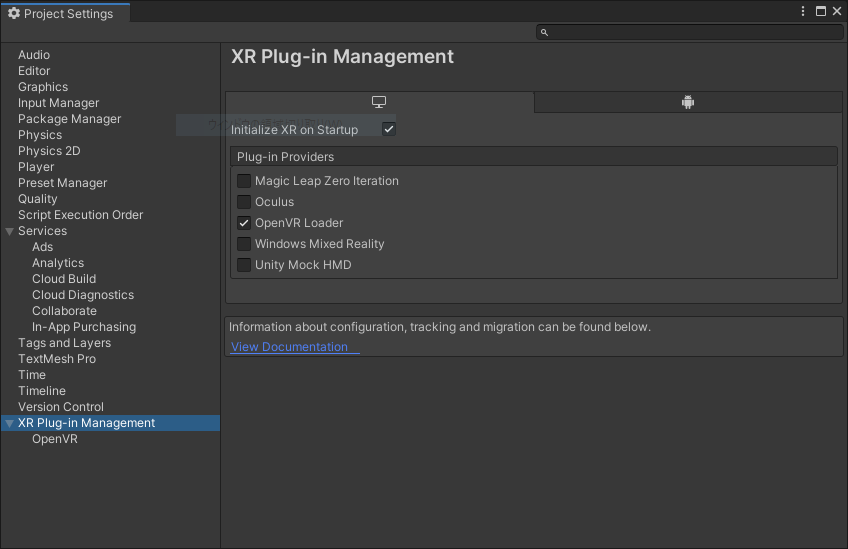Disable Initialize XR on Startup
848x549 pixels.
coord(389,129)
